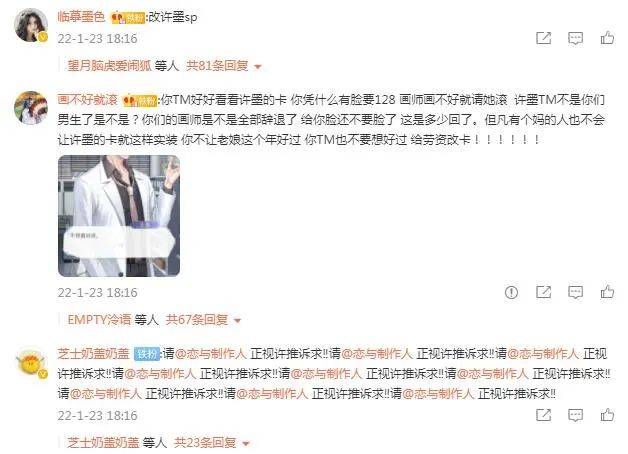The image size is (628, 454).
Task: Report the 画不好就滚 comment via warning icon
Action: pyautogui.click(x=511, y=292)
